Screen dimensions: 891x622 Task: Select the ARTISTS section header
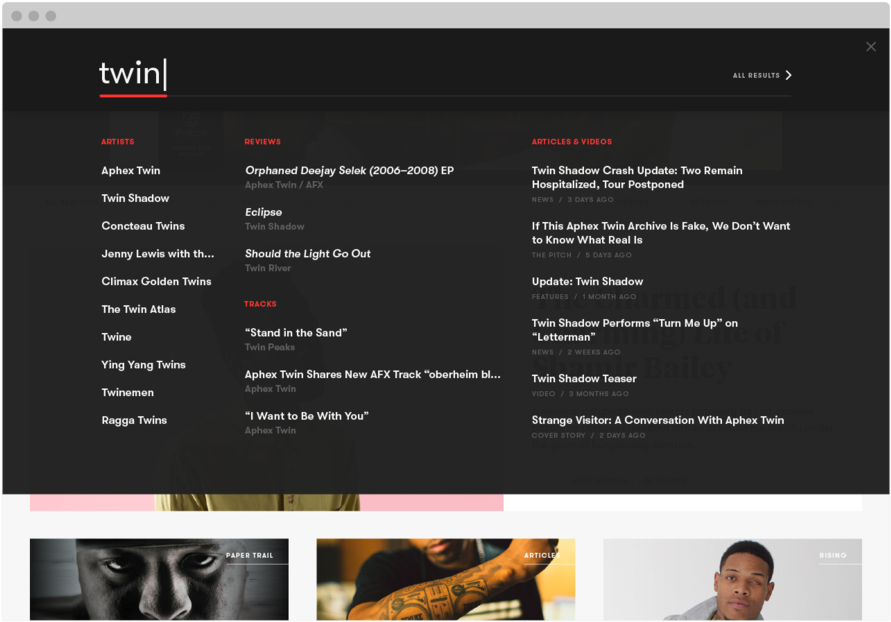[117, 141]
